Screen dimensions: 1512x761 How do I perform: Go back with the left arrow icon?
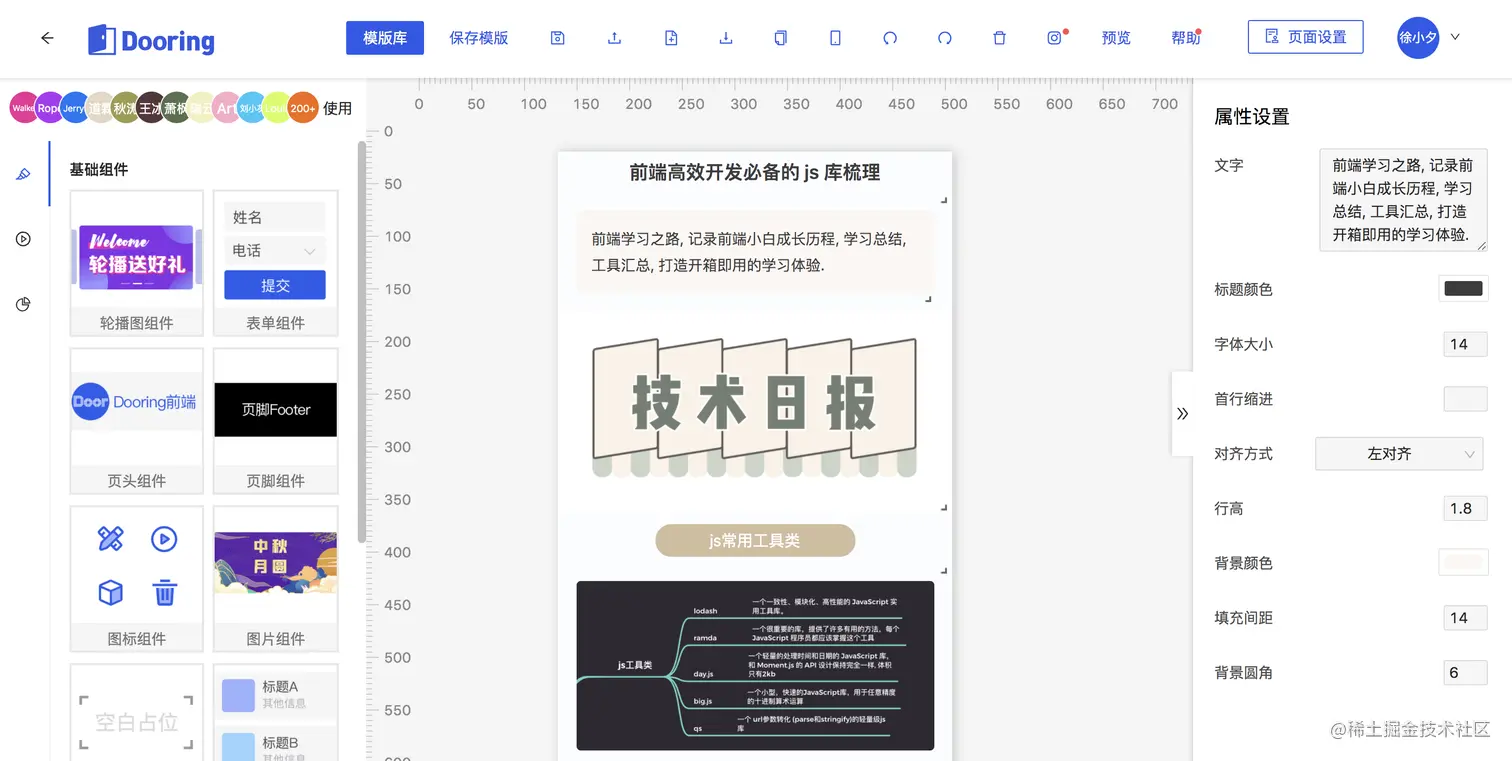(x=47, y=38)
